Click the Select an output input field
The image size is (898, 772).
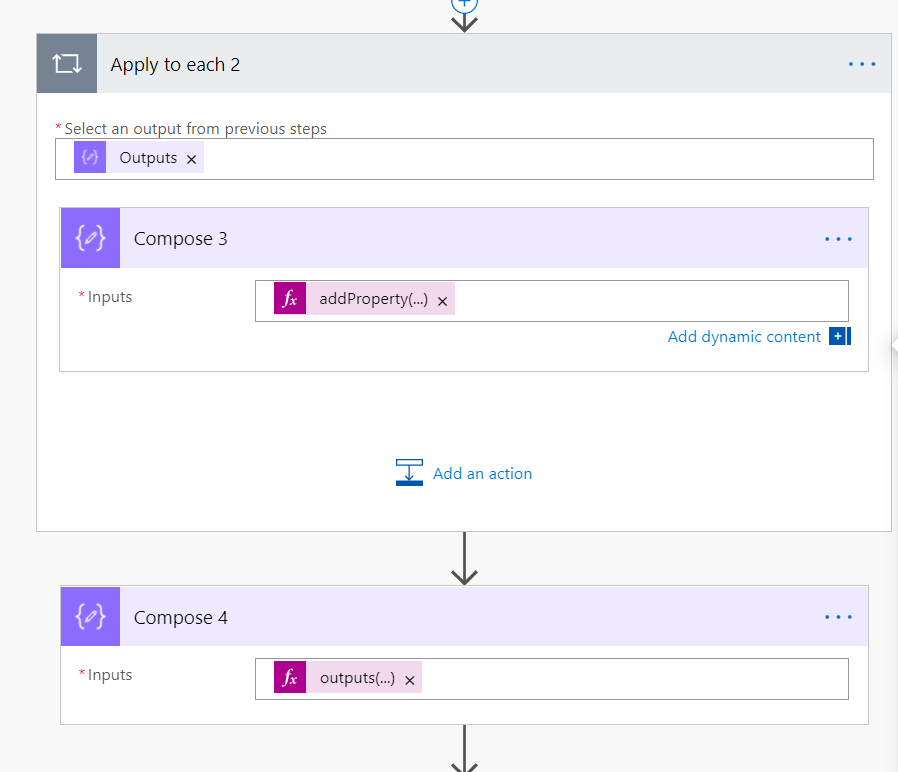[464, 159]
